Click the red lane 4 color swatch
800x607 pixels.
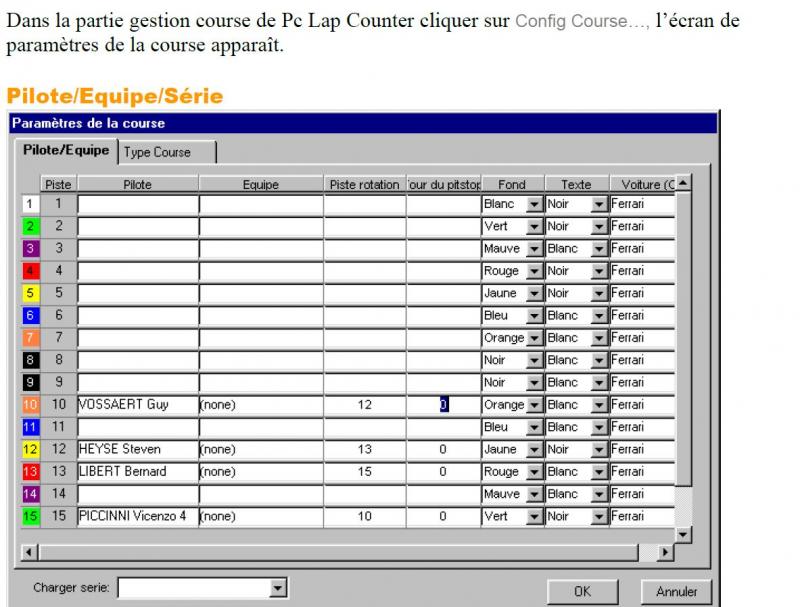29,271
